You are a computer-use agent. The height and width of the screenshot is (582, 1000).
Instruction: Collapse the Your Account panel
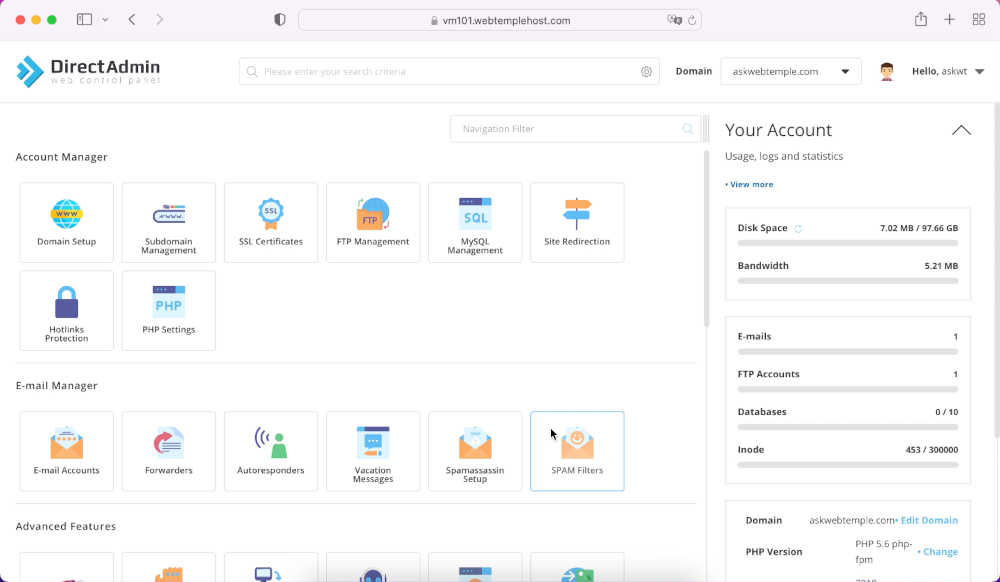tap(961, 131)
